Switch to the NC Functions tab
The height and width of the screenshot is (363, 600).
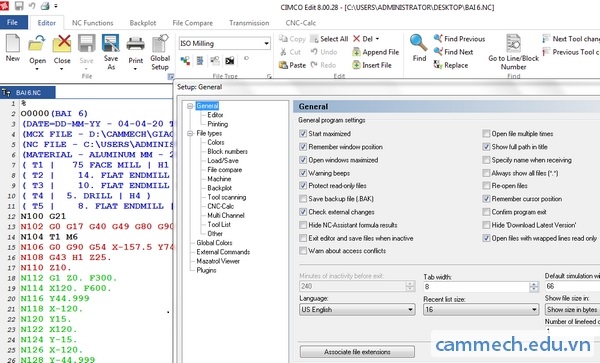click(93, 23)
